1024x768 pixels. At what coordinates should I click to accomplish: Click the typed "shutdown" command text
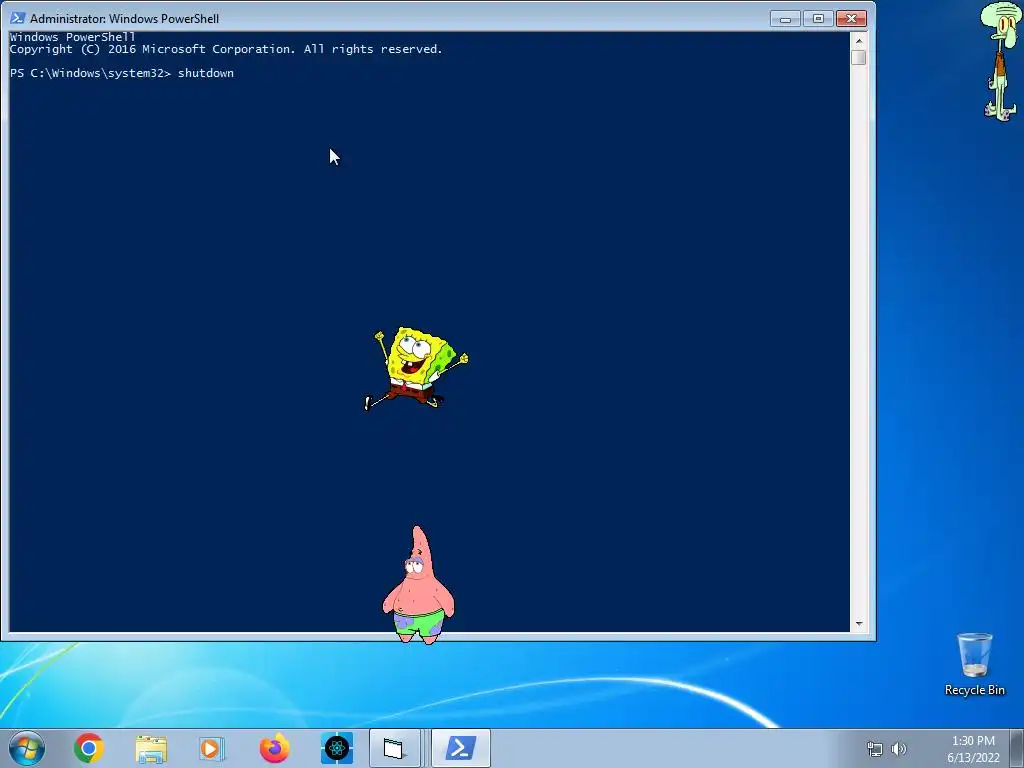pos(206,73)
